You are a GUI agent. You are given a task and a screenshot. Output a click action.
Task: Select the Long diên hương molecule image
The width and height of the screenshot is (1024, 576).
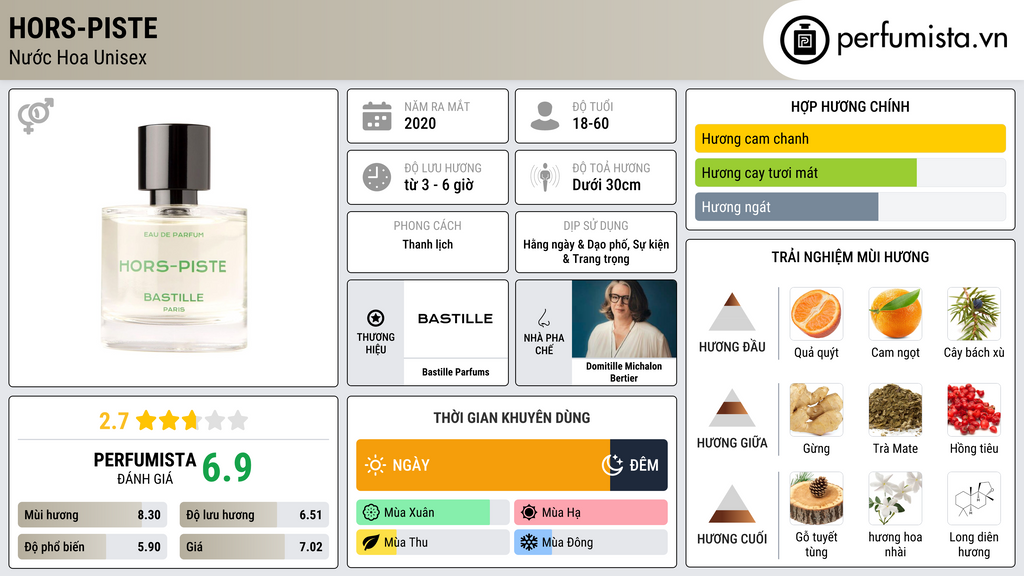coord(974,499)
